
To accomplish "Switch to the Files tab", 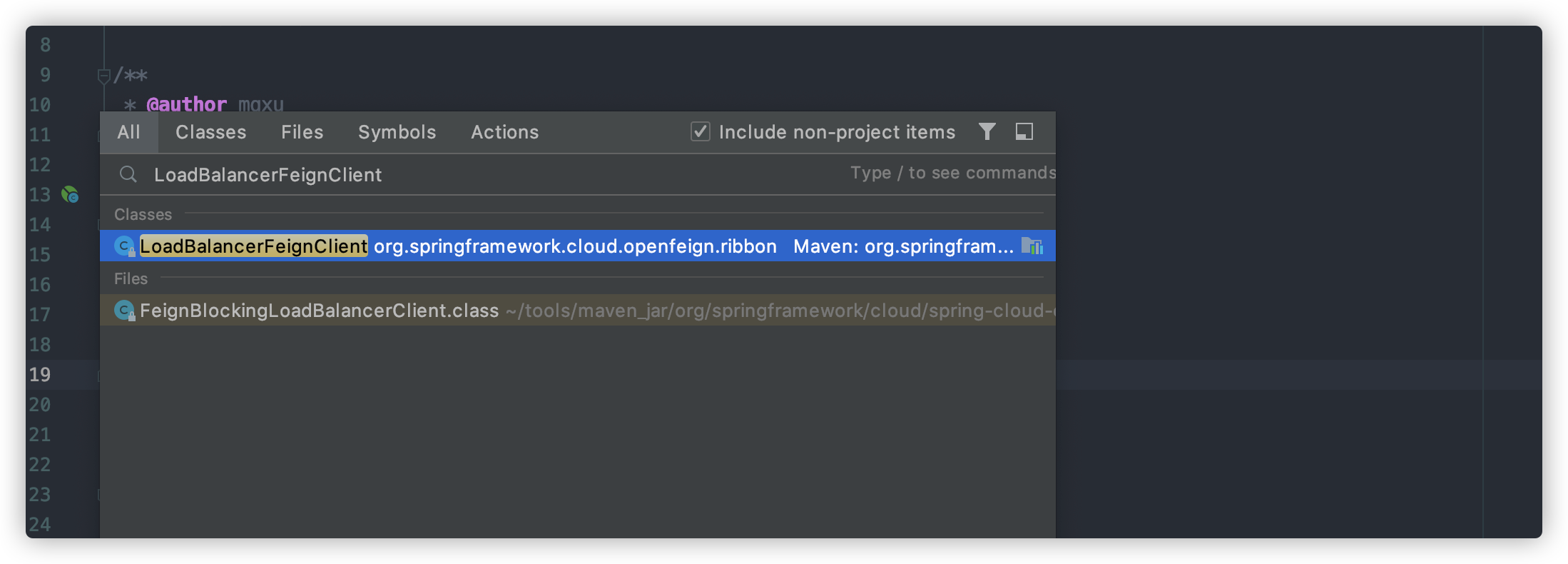I will pos(302,132).
